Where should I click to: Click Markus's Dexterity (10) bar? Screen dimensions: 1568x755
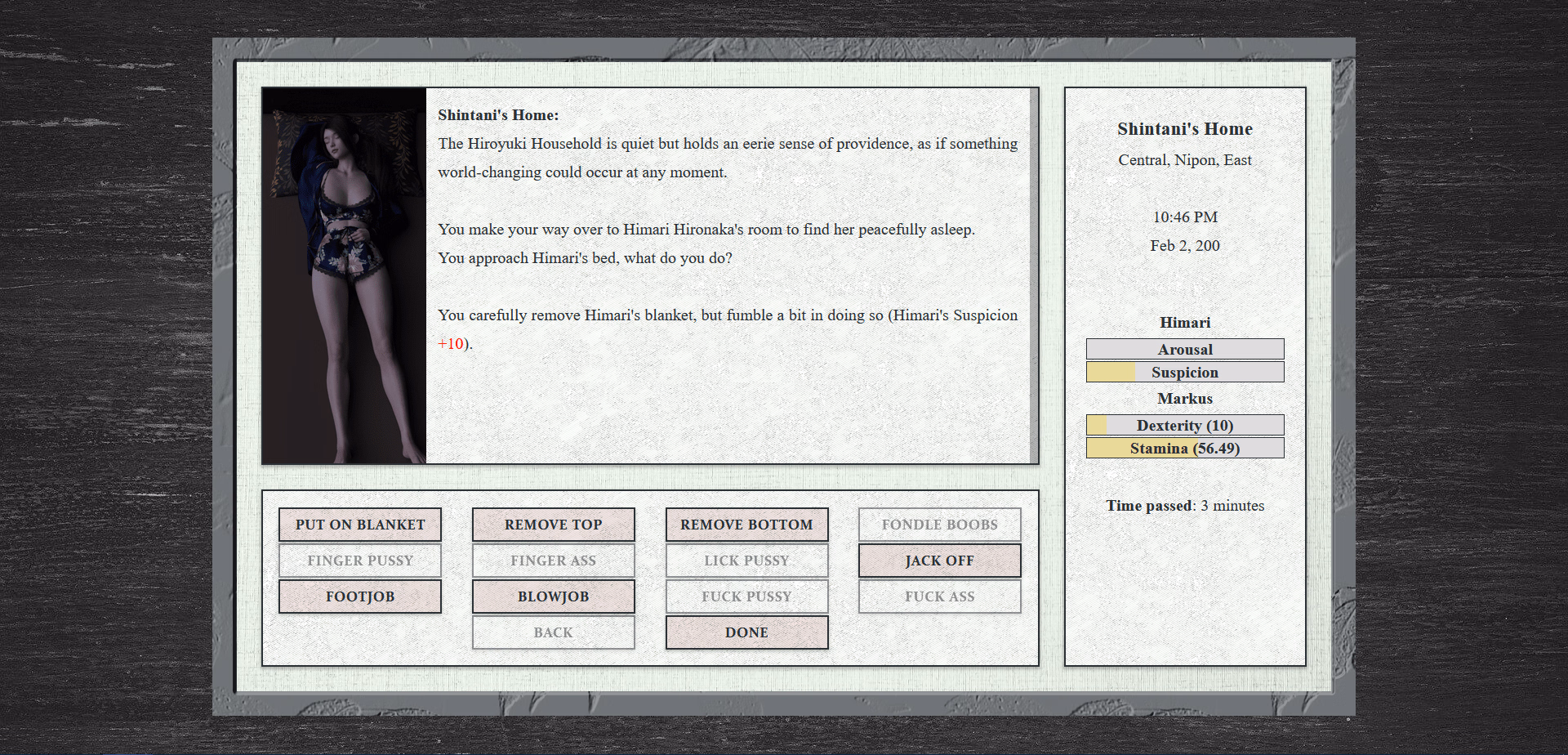coord(1184,425)
